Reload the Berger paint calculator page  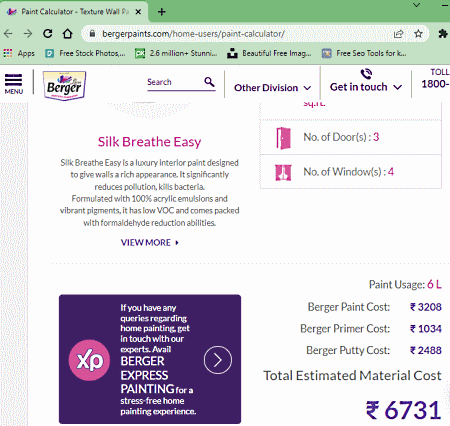(x=48, y=34)
